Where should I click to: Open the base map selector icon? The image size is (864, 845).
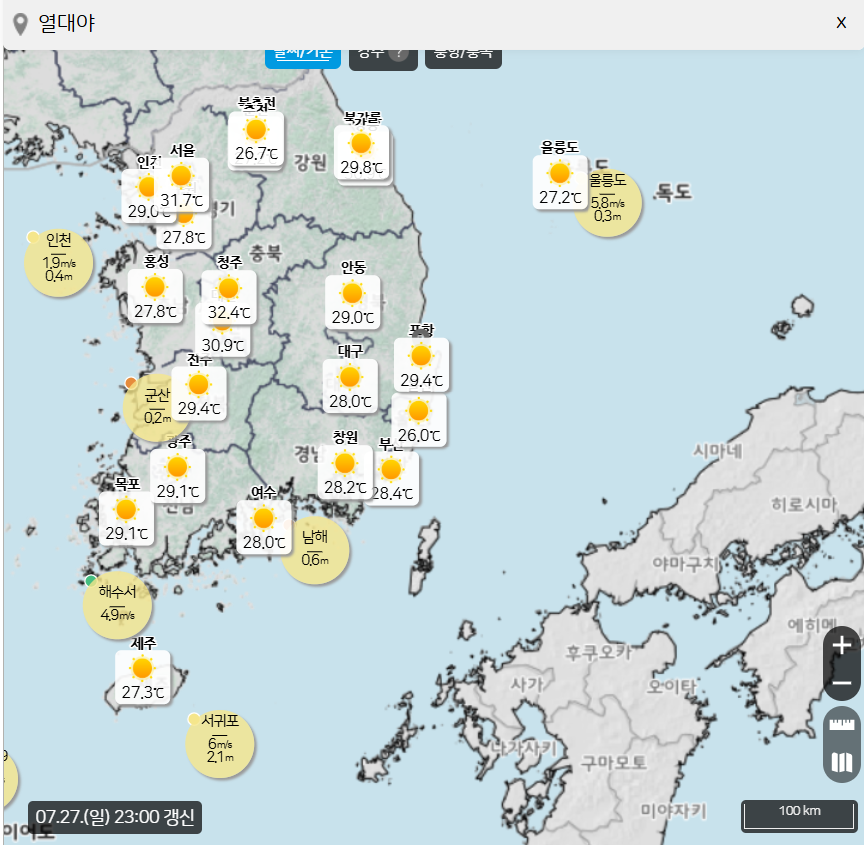click(840, 762)
